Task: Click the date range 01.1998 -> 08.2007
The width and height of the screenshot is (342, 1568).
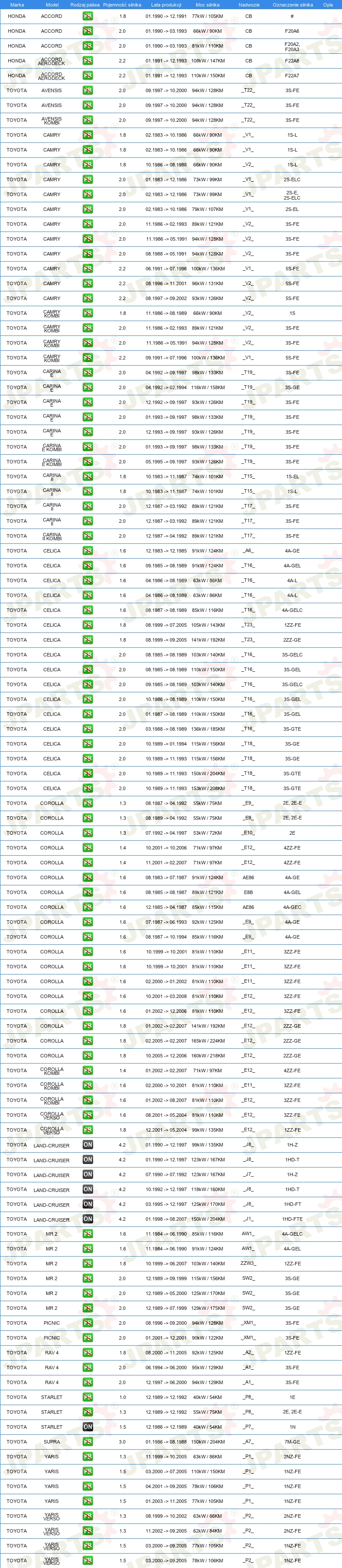Action: click(x=167, y=1219)
